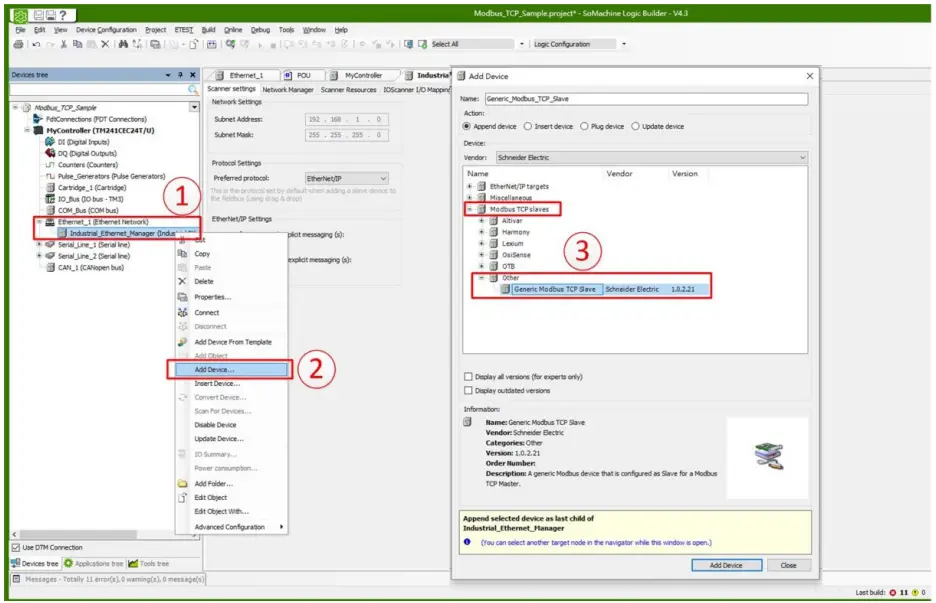The width and height of the screenshot is (936, 603).
Task: Click the Ethernet_1 network icon in tree
Action: pyautogui.click(x=50, y=221)
